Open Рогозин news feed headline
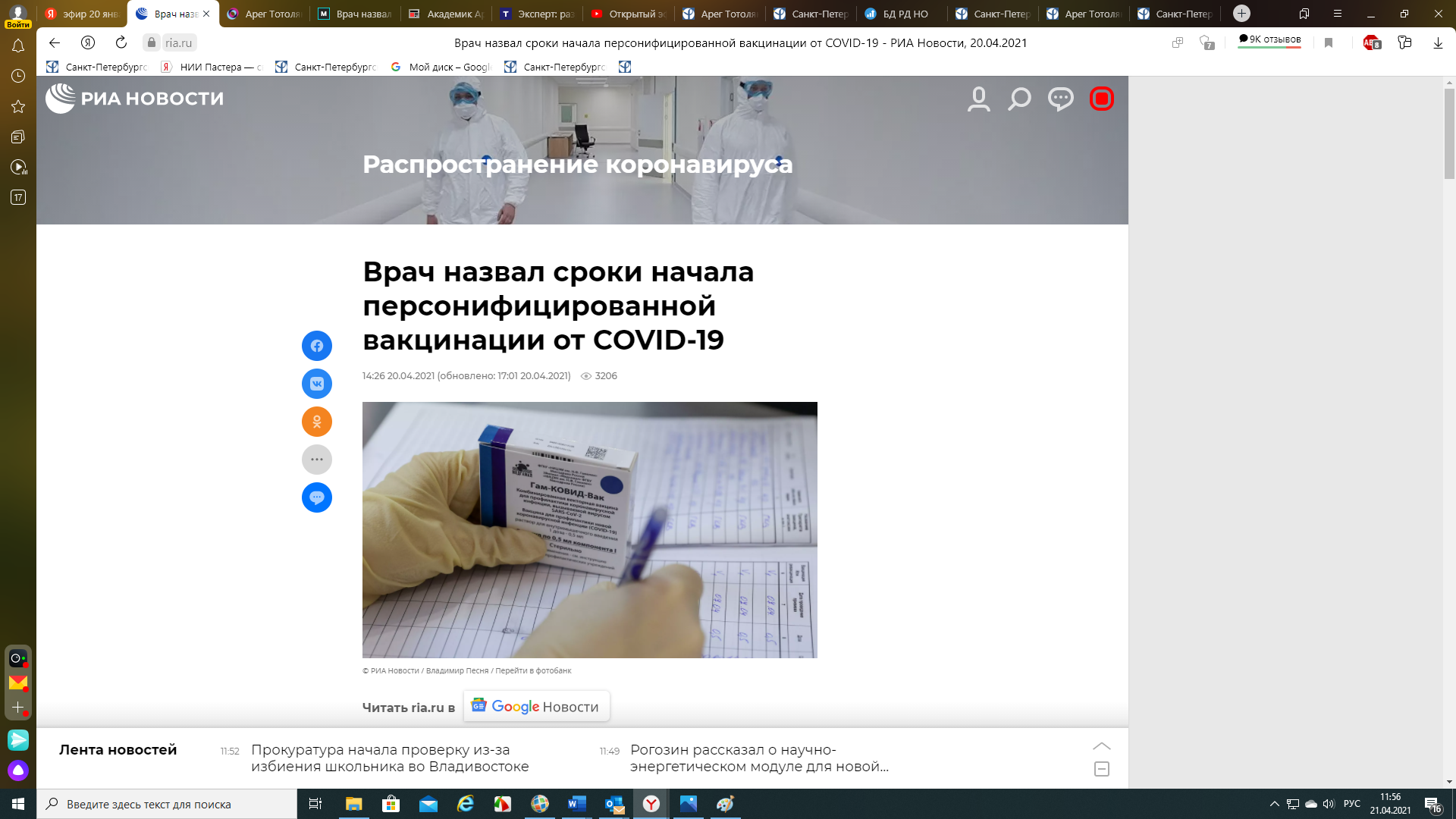1456x819 pixels. tap(759, 758)
